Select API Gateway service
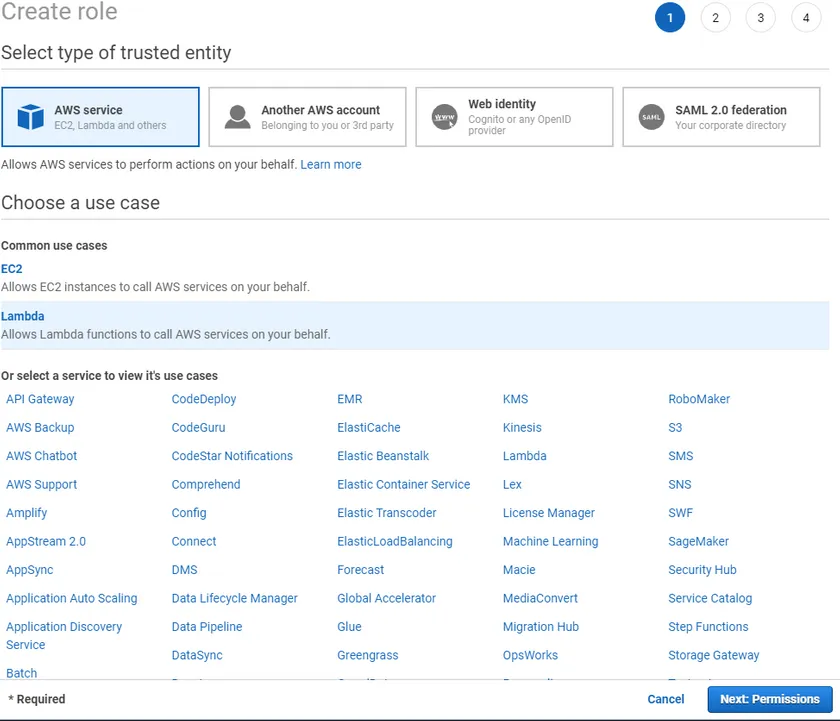Image resolution: width=840 pixels, height=721 pixels. click(x=40, y=399)
